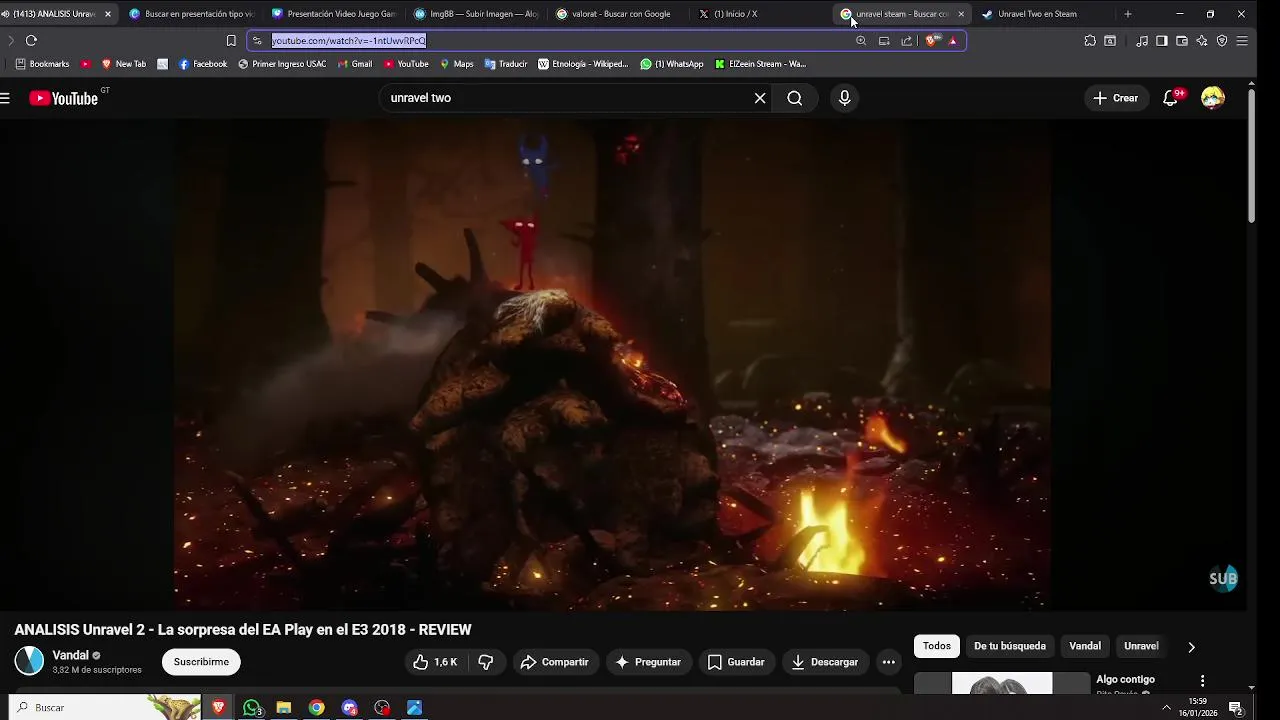Open the Traducir bookmark
1280x720 pixels.
pyautogui.click(x=506, y=64)
